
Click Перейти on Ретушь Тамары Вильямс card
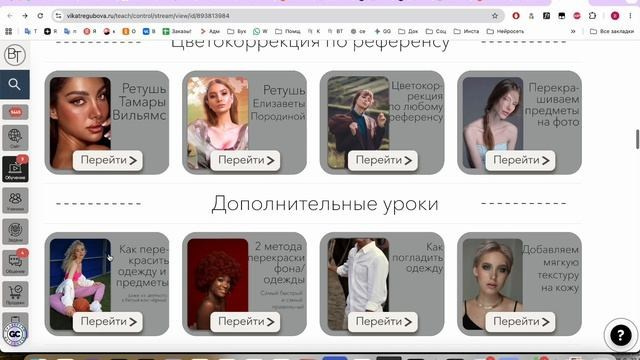click(x=108, y=160)
